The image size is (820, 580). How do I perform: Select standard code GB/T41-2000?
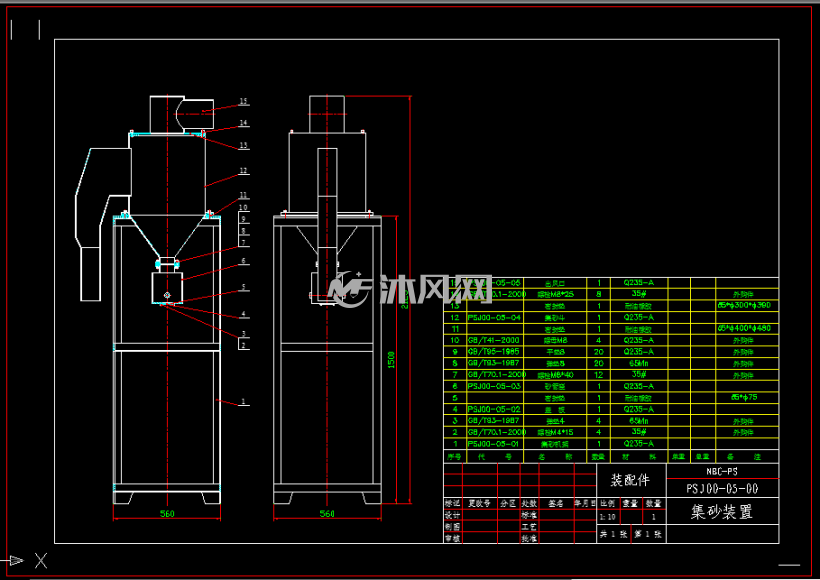494,340
